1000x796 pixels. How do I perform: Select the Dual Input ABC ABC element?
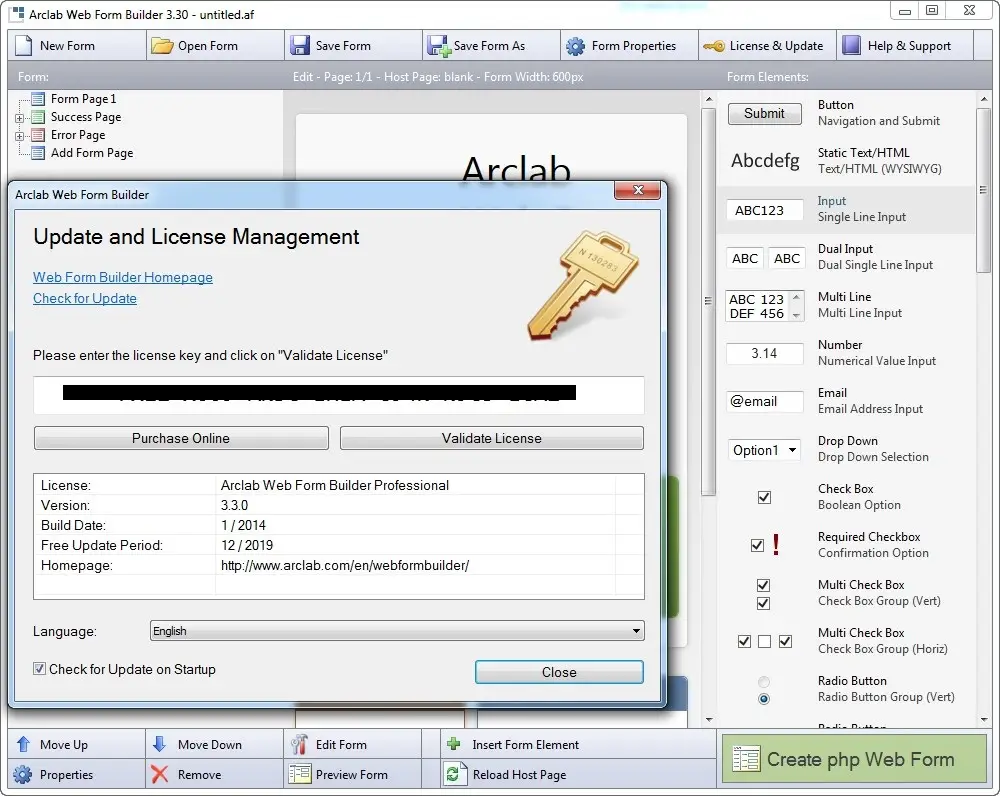click(x=765, y=258)
